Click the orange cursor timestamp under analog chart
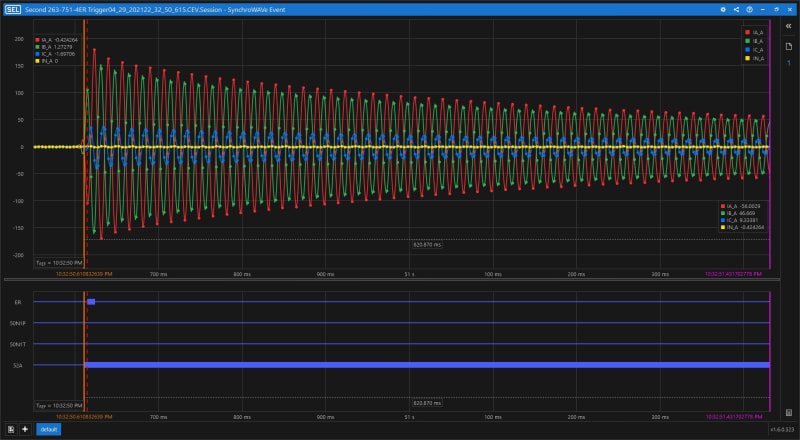800x440 pixels. [84, 274]
